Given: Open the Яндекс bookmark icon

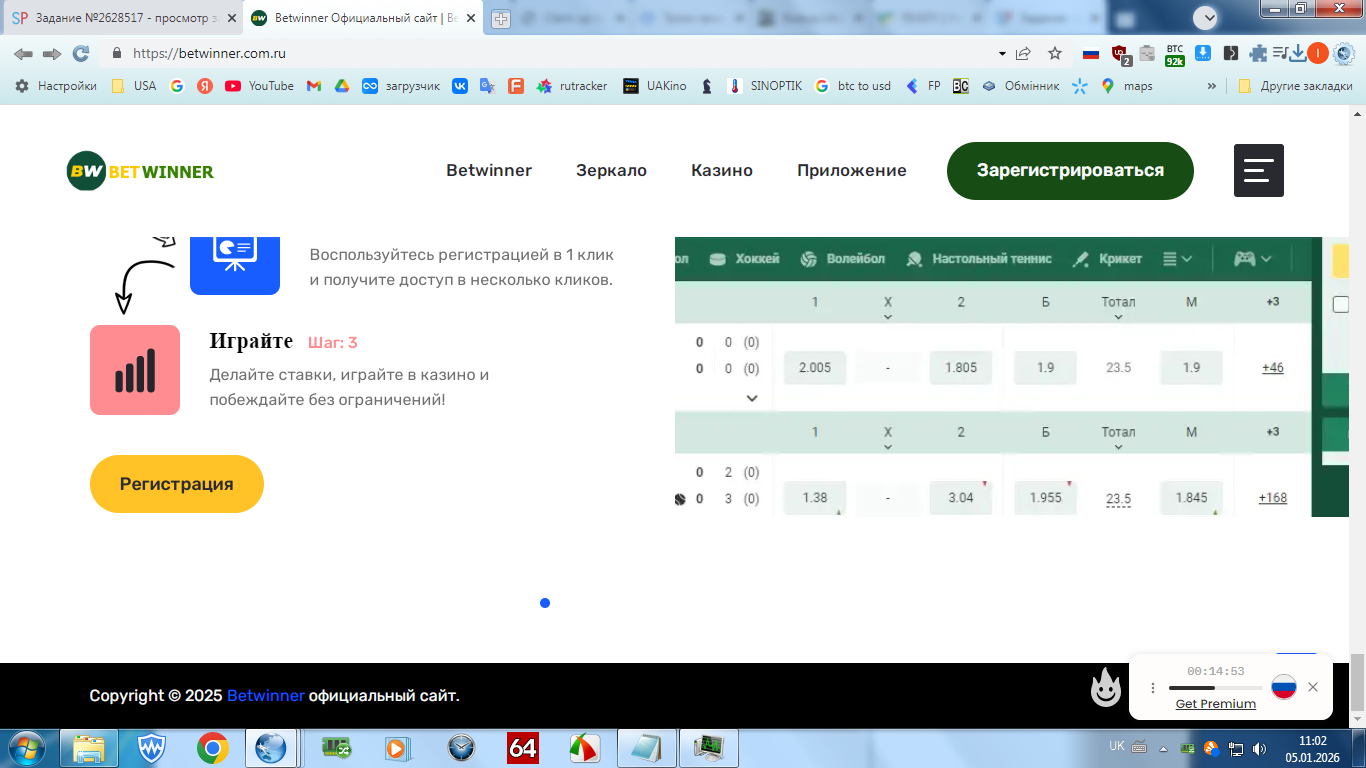Looking at the screenshot, I should click(x=205, y=86).
